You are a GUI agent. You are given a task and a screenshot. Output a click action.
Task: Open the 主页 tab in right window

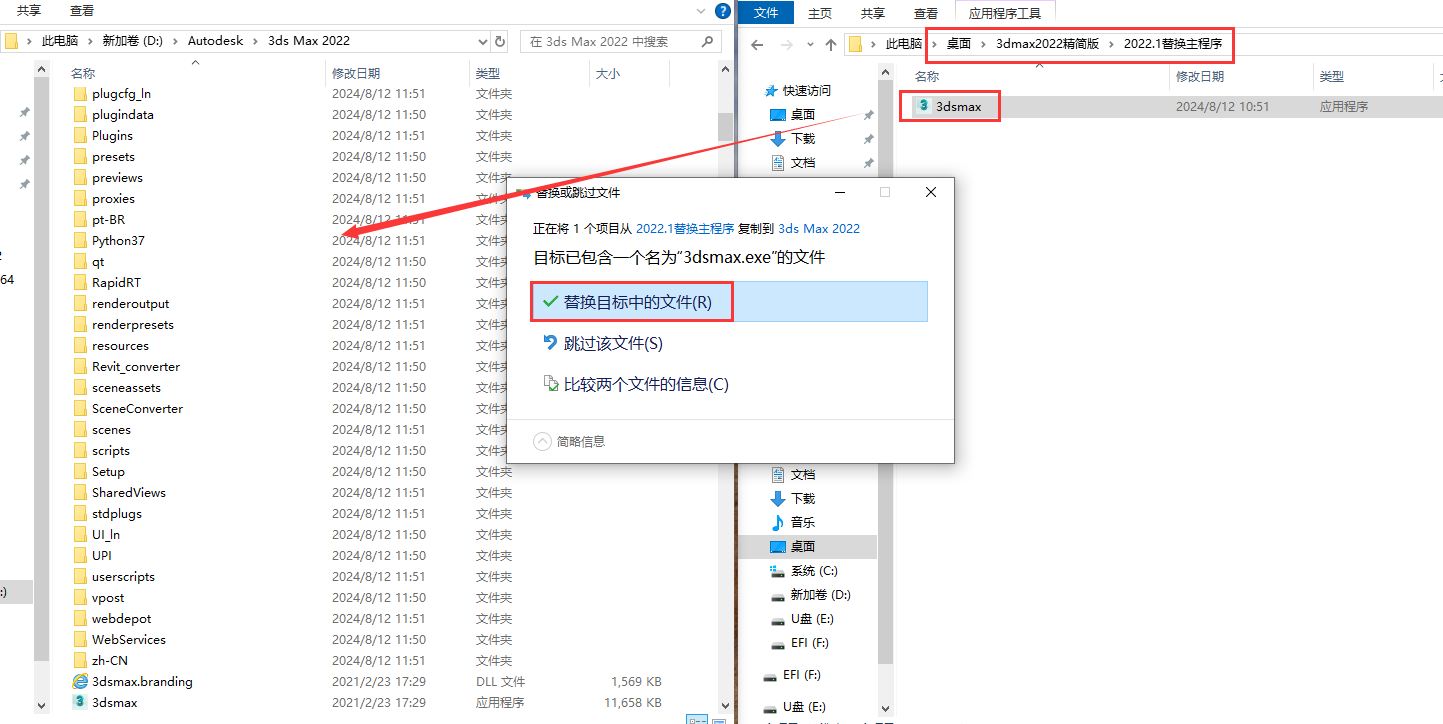[x=820, y=13]
